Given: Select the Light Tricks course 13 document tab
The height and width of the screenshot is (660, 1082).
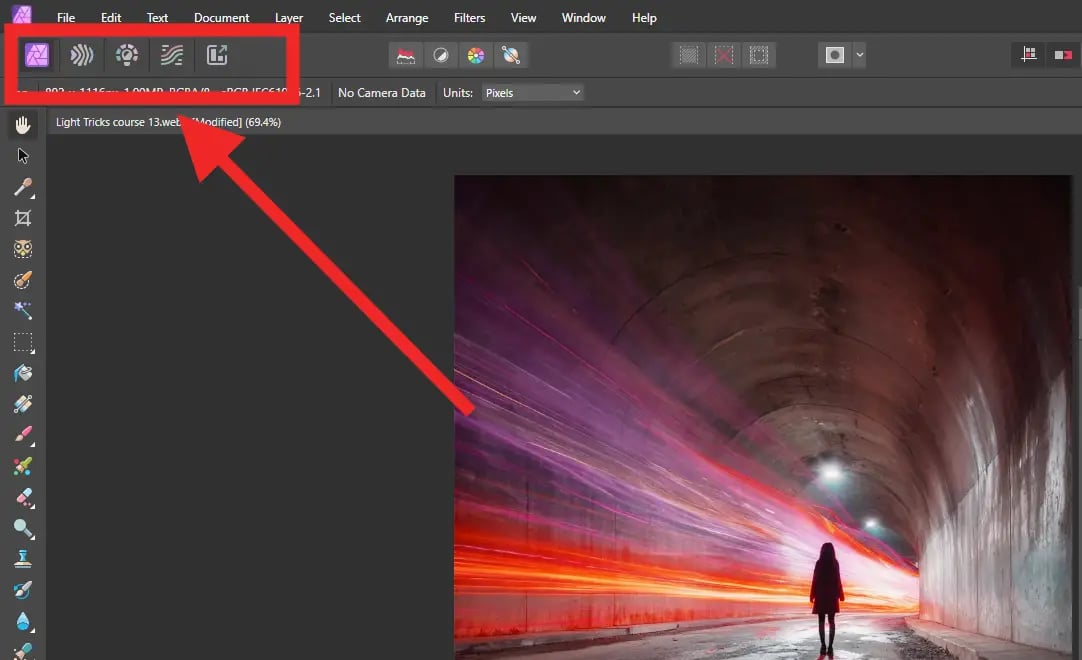Looking at the screenshot, I should click(x=168, y=122).
